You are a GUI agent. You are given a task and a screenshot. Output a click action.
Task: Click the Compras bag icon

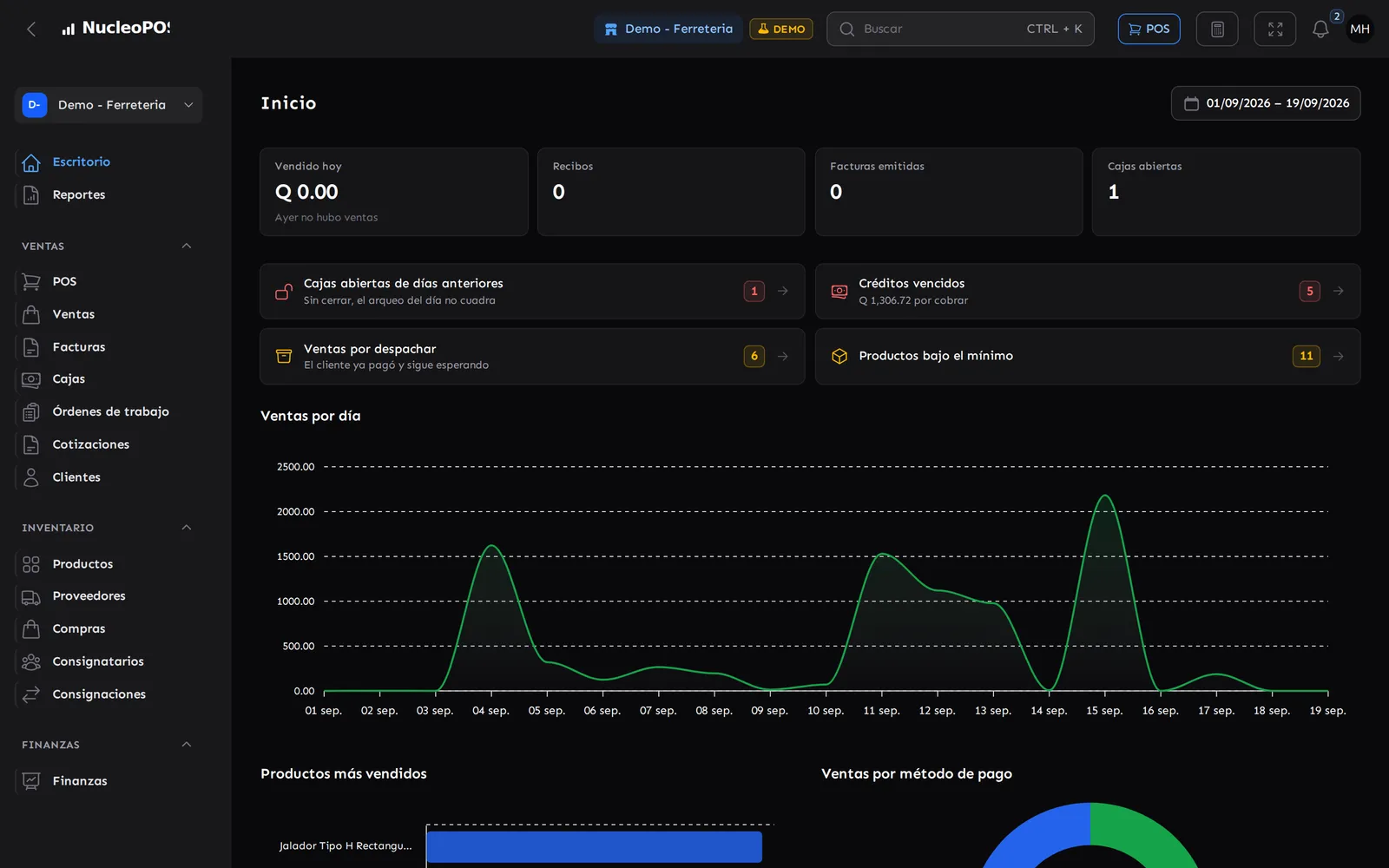[31, 629]
